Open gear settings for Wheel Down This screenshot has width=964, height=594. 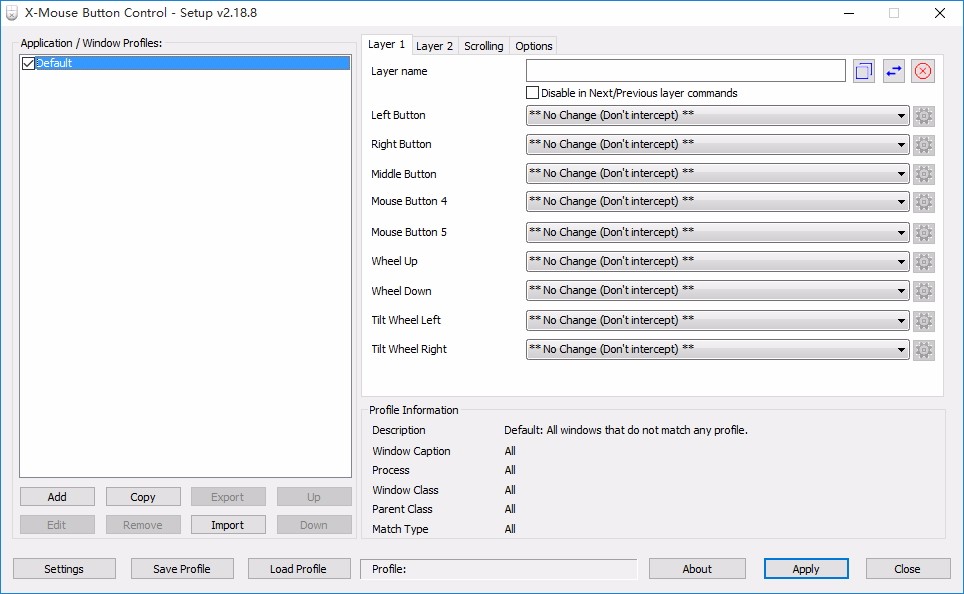click(x=923, y=291)
